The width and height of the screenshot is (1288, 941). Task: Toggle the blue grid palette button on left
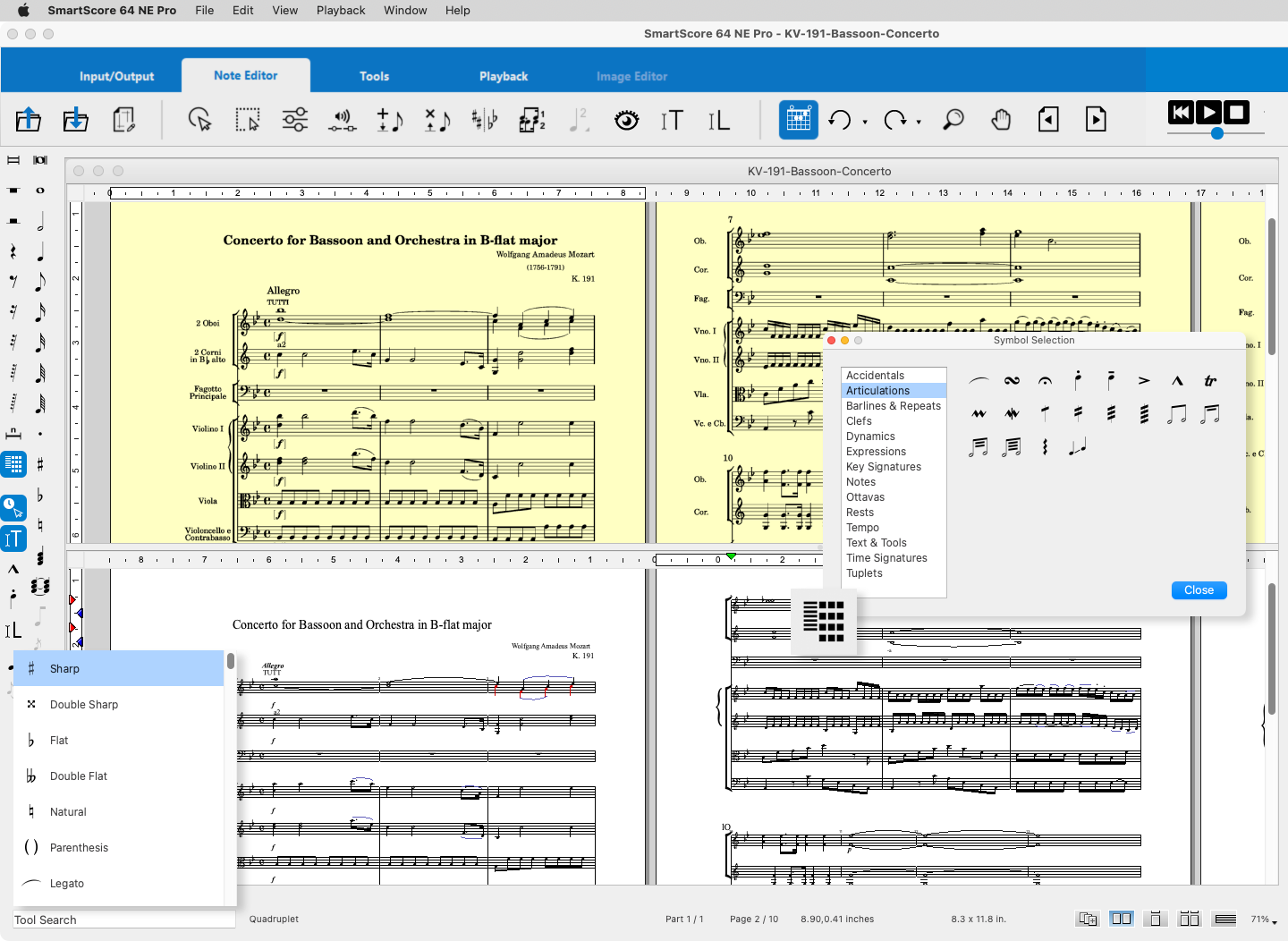tap(13, 463)
